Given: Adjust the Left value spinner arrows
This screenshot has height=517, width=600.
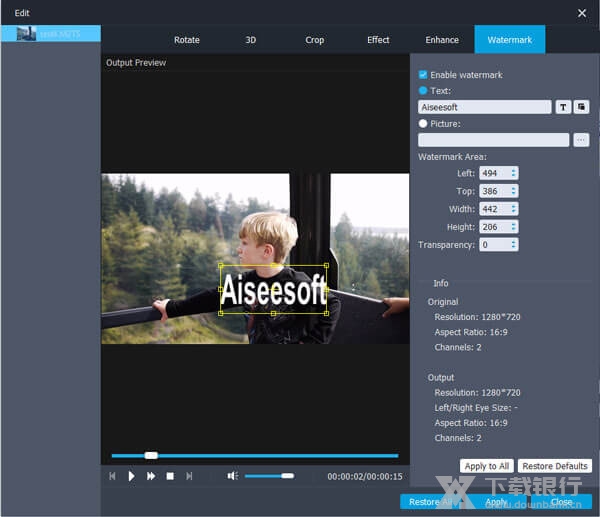Looking at the screenshot, I should [x=514, y=173].
